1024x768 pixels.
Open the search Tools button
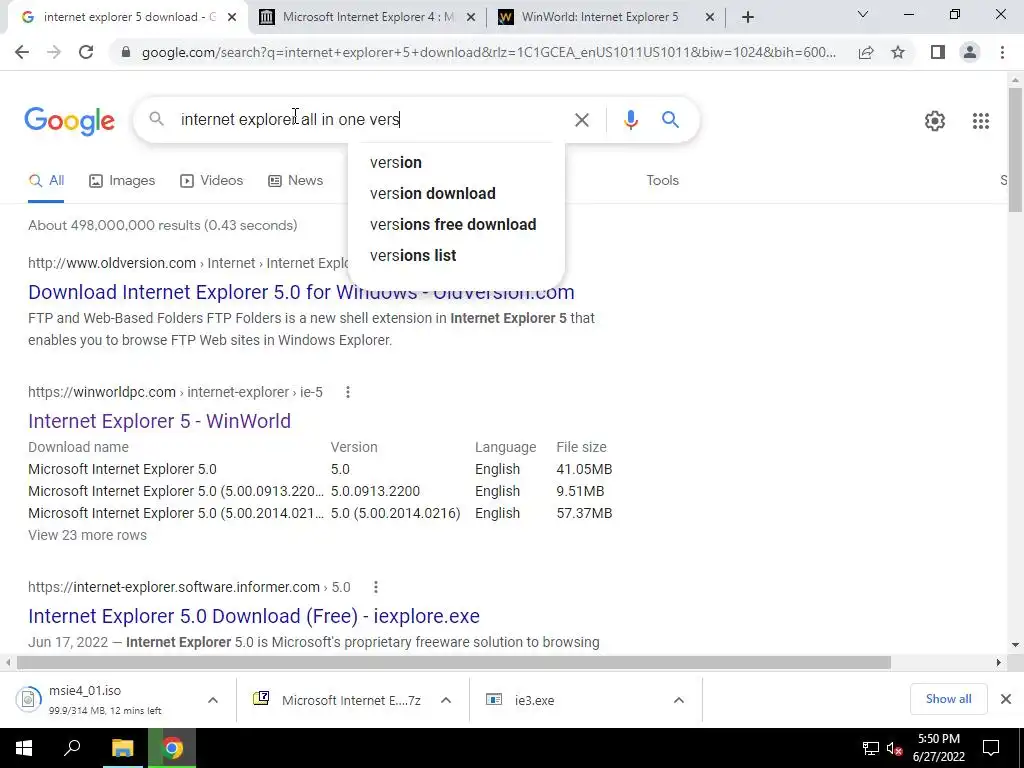coord(662,181)
